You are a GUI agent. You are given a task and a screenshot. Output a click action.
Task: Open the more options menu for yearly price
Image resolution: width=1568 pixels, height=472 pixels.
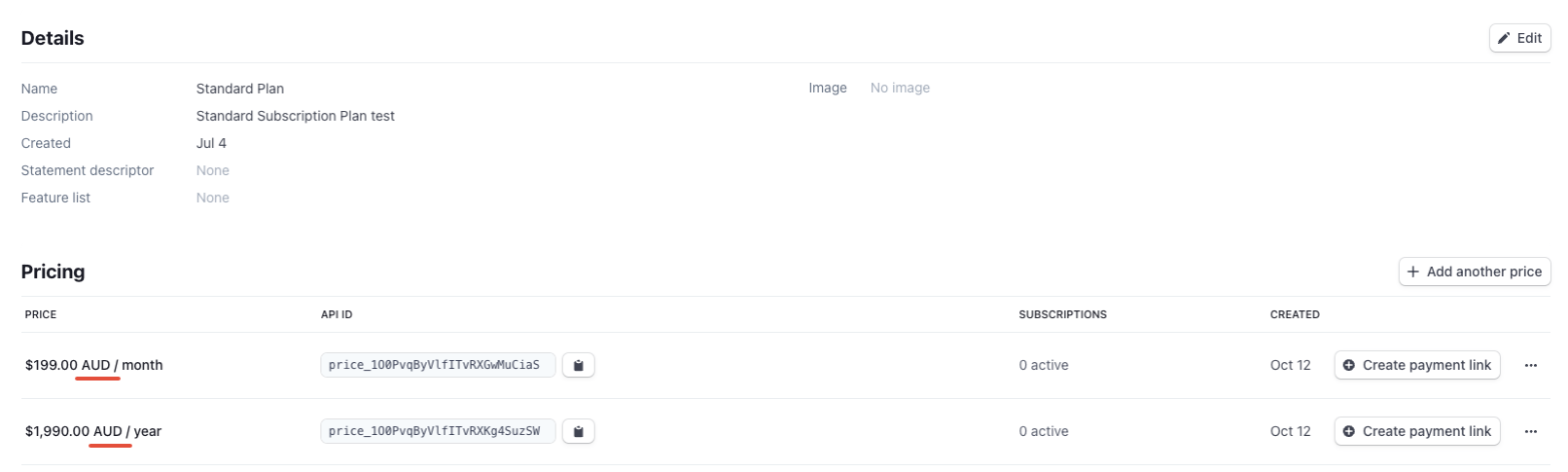point(1530,431)
